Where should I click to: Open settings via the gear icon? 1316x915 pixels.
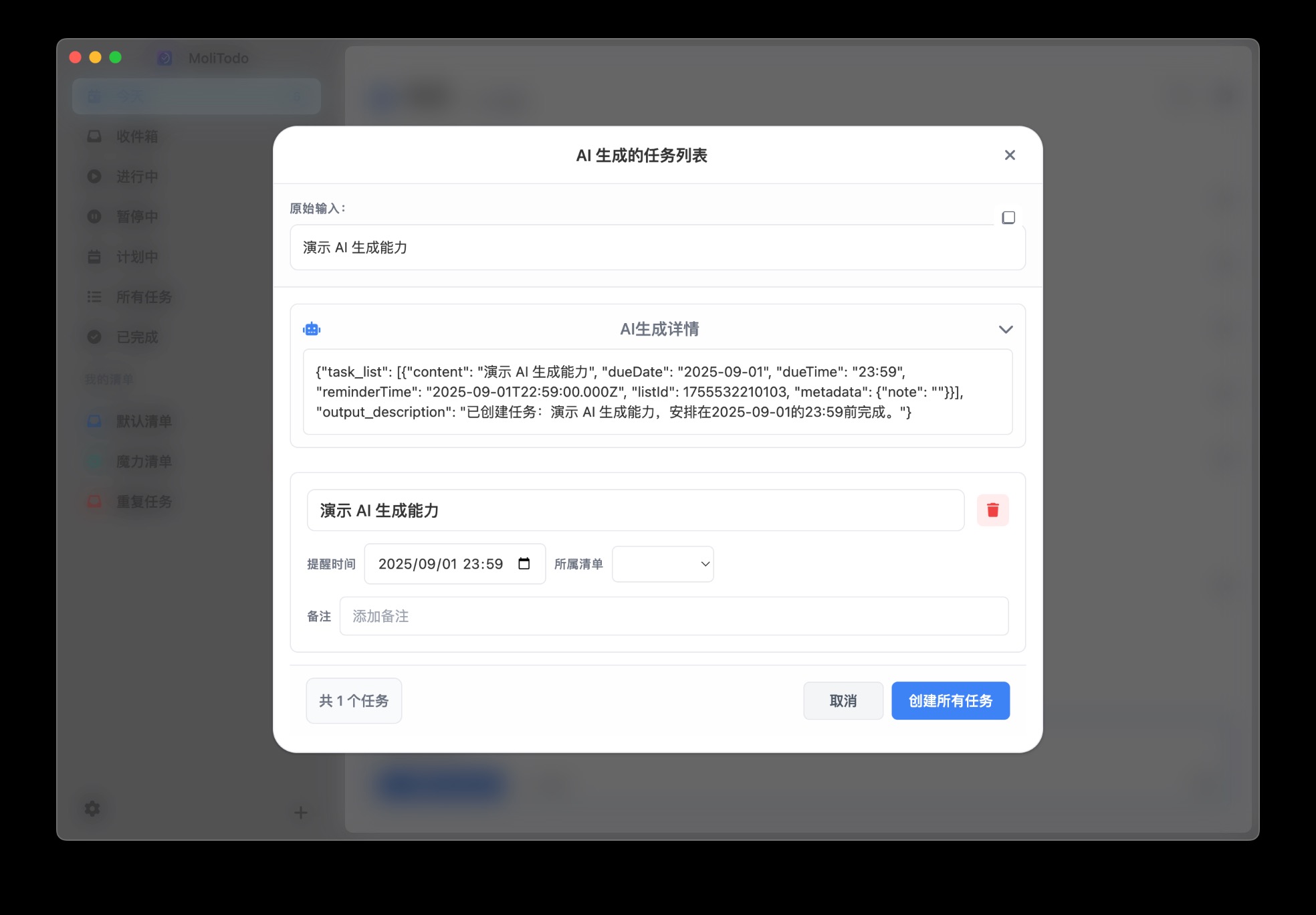(92, 809)
